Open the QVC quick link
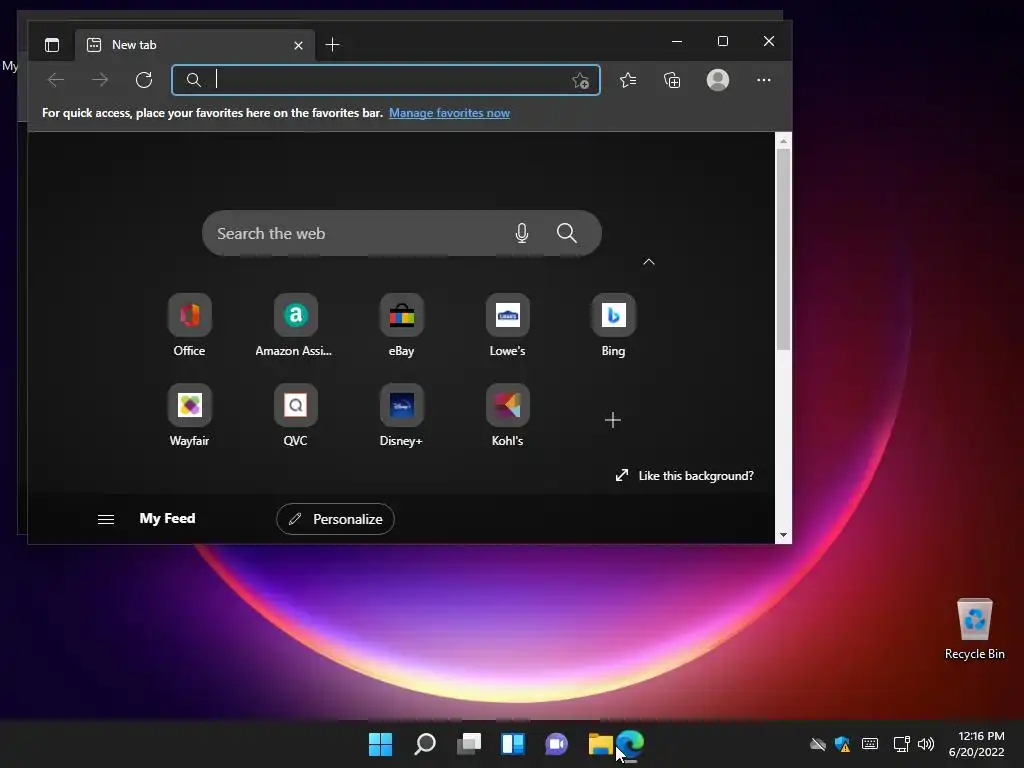The width and height of the screenshot is (1024, 768). [295, 415]
